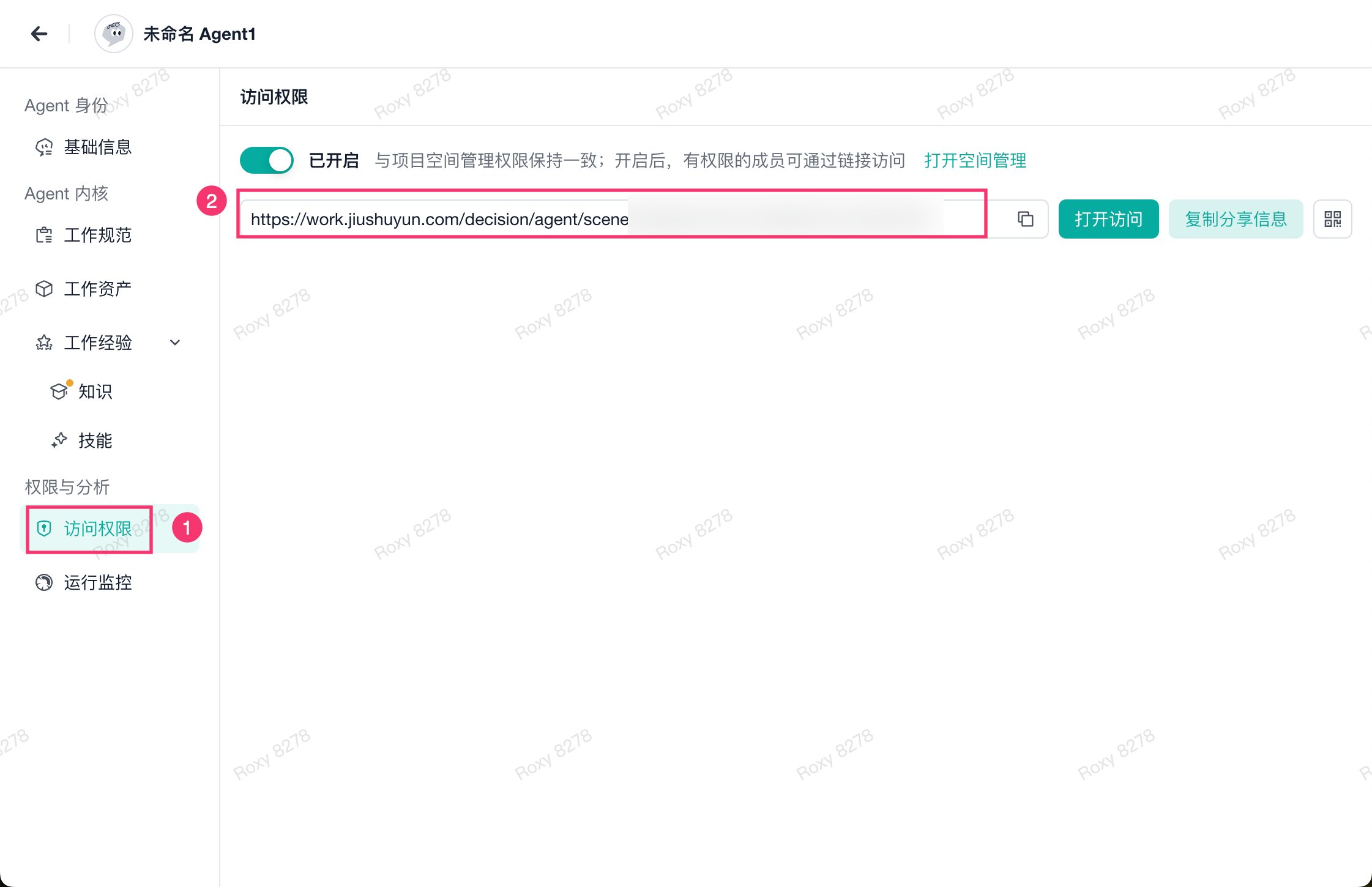This screenshot has width=1372, height=887.
Task: Open 运行监控 page
Action: (x=110, y=582)
